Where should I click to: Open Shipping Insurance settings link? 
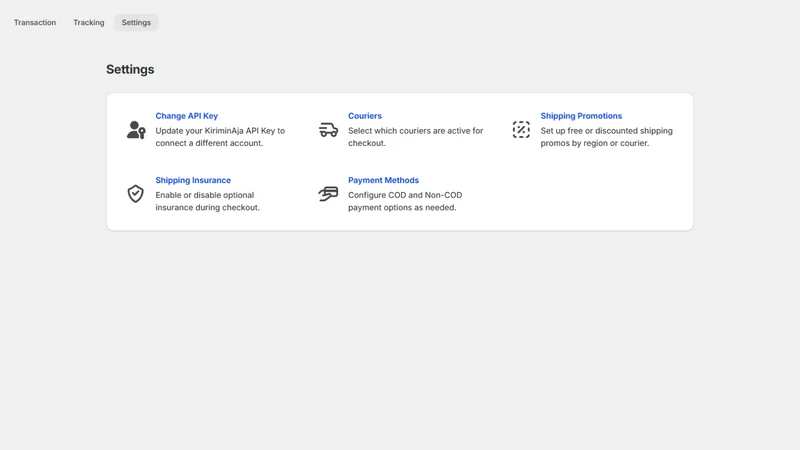tap(193, 180)
